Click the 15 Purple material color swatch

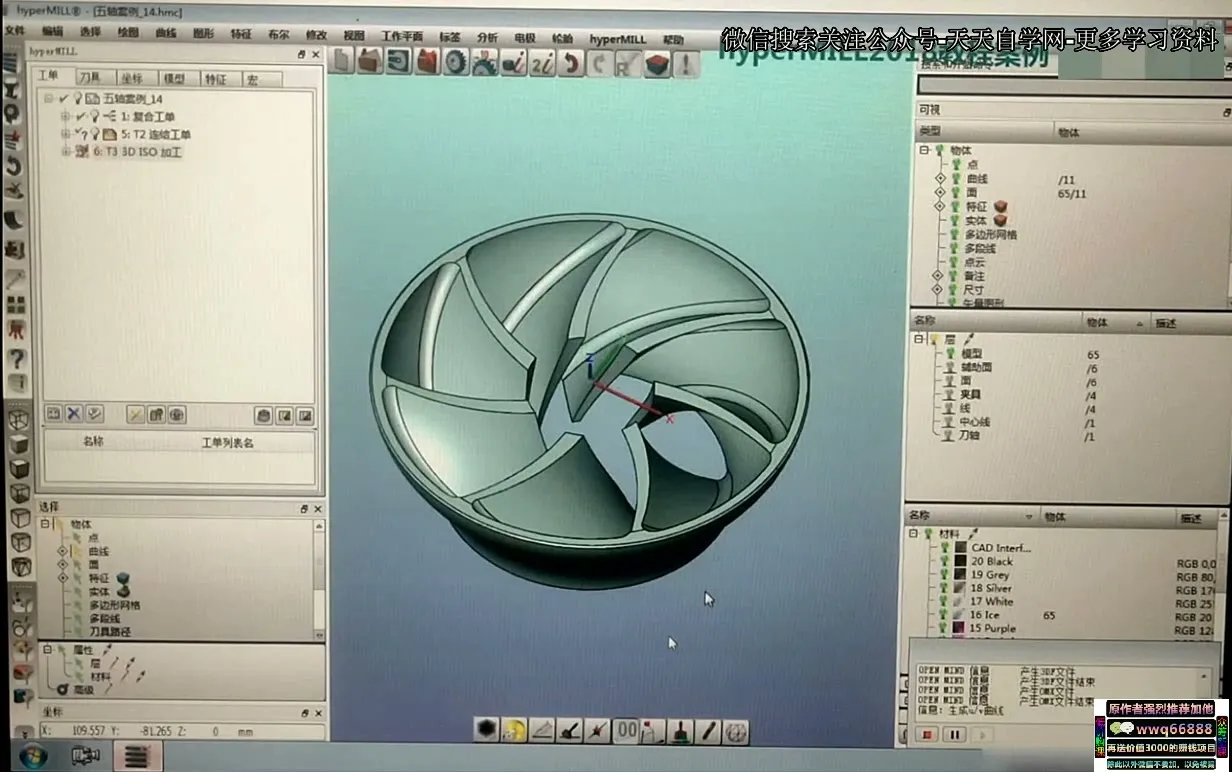960,628
